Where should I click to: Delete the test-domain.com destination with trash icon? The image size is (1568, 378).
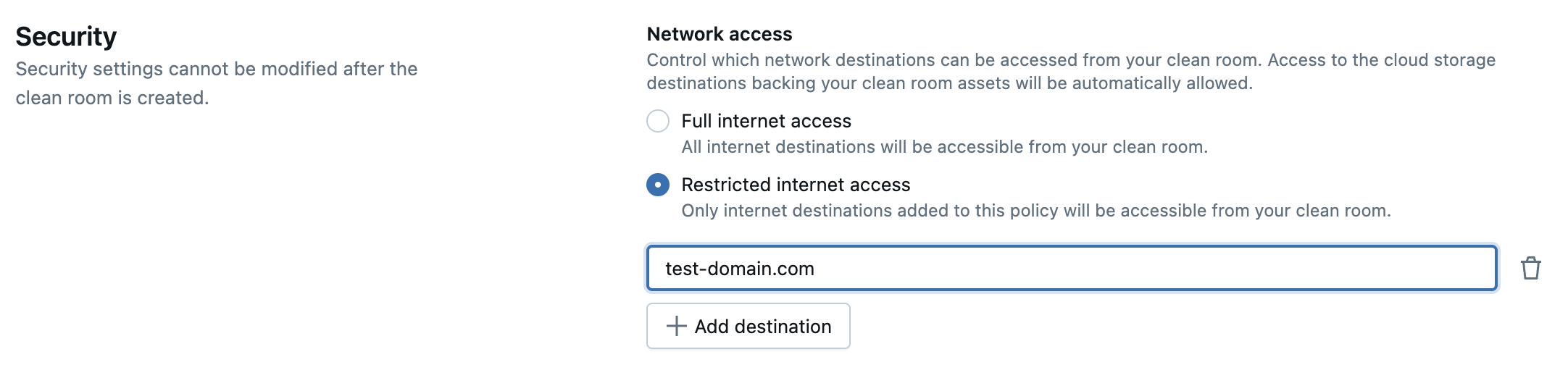[x=1530, y=269]
